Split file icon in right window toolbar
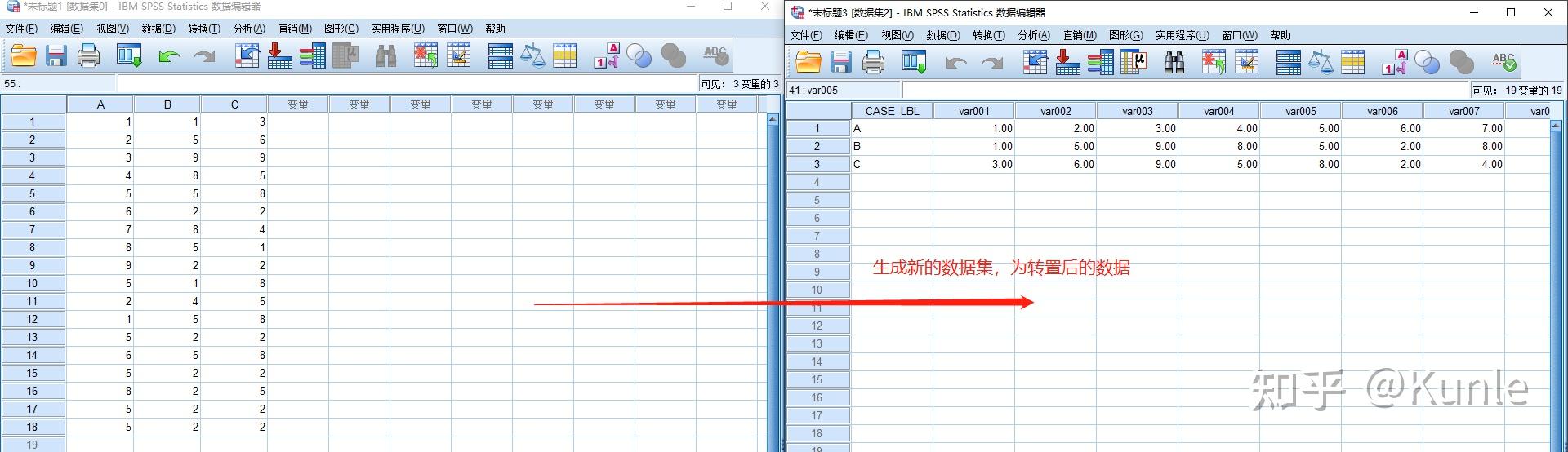 1288,62
